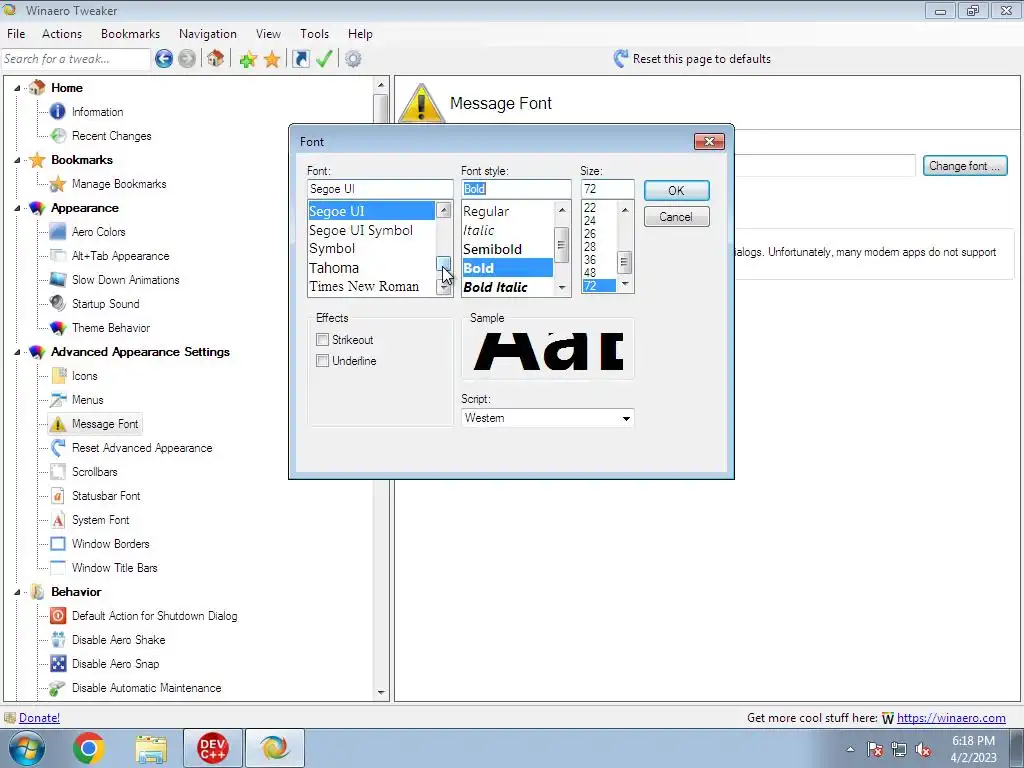Open Dev-C++ from taskbar
The width and height of the screenshot is (1024, 768).
213,748
